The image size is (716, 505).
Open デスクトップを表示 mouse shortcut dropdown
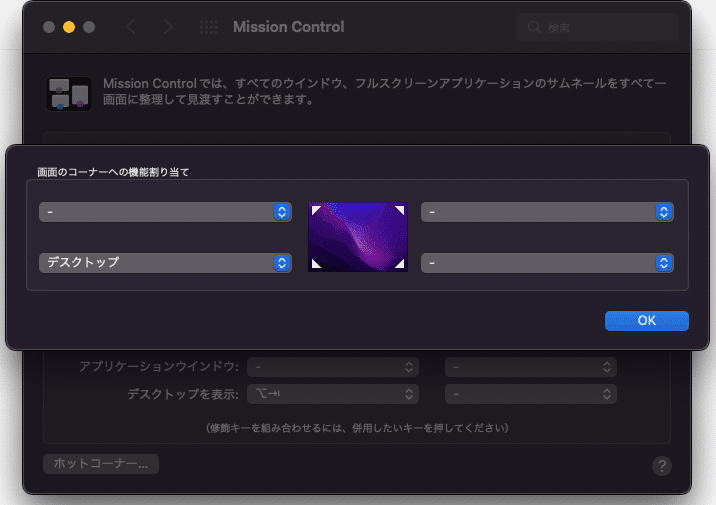tap(531, 394)
